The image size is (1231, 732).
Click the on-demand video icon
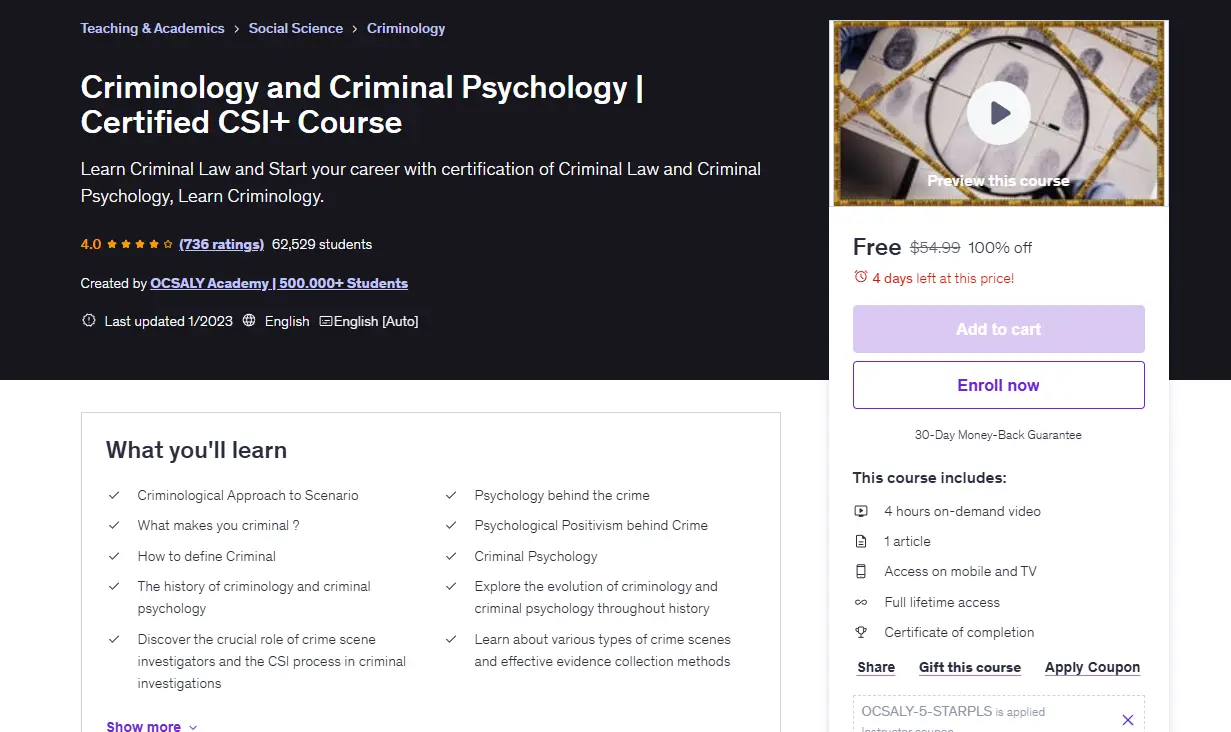(x=860, y=511)
